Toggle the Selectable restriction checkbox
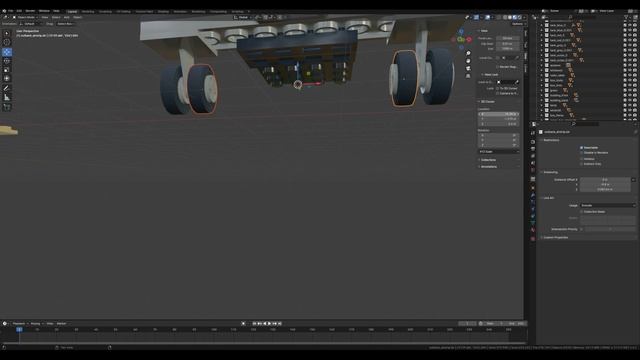 coord(581,148)
